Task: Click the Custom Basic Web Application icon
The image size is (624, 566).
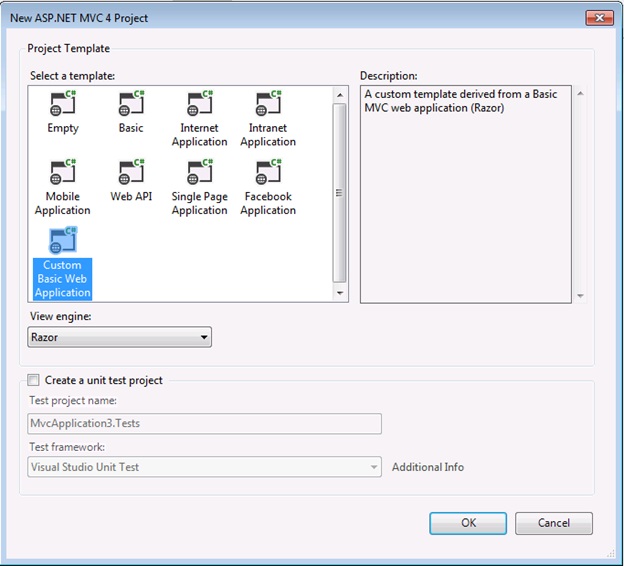Action: pyautogui.click(x=63, y=240)
